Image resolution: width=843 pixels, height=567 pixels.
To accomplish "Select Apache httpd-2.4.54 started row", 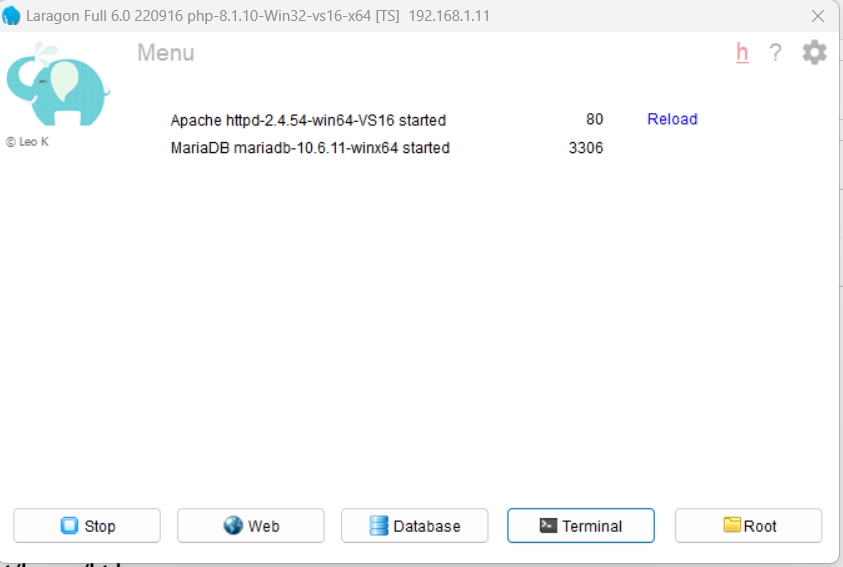I will [308, 120].
